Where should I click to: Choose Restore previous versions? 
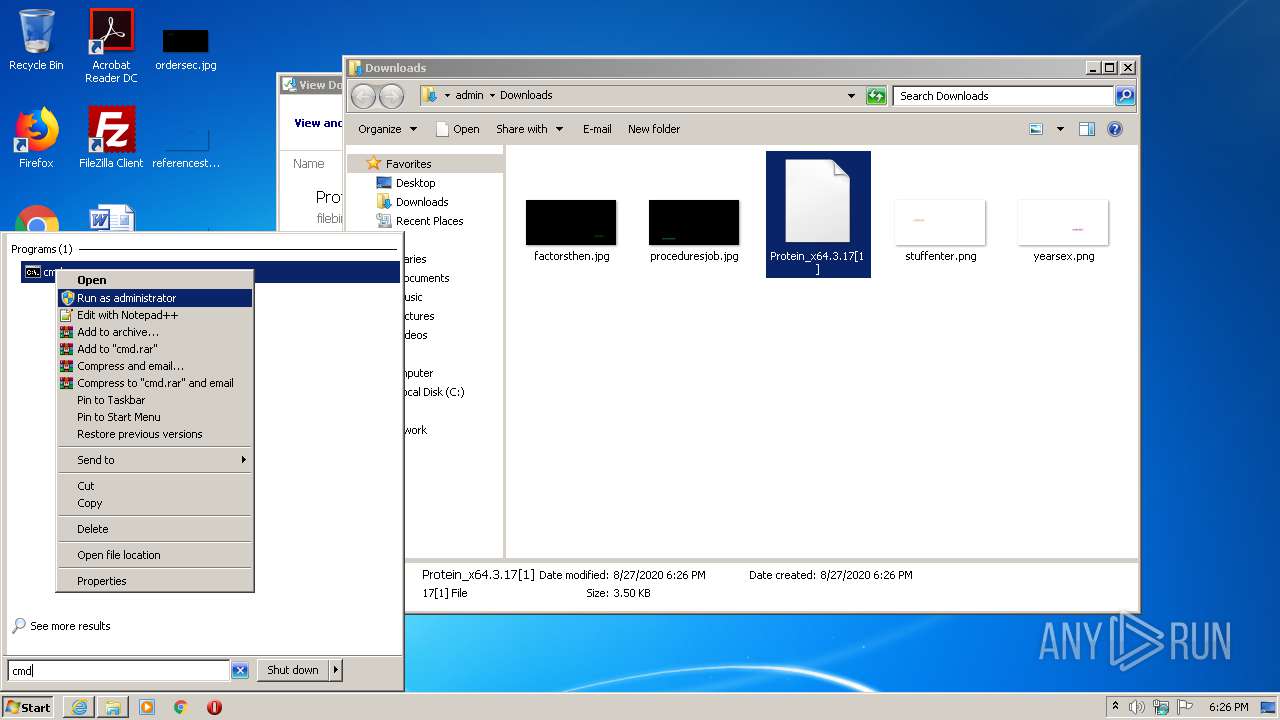tap(155, 434)
